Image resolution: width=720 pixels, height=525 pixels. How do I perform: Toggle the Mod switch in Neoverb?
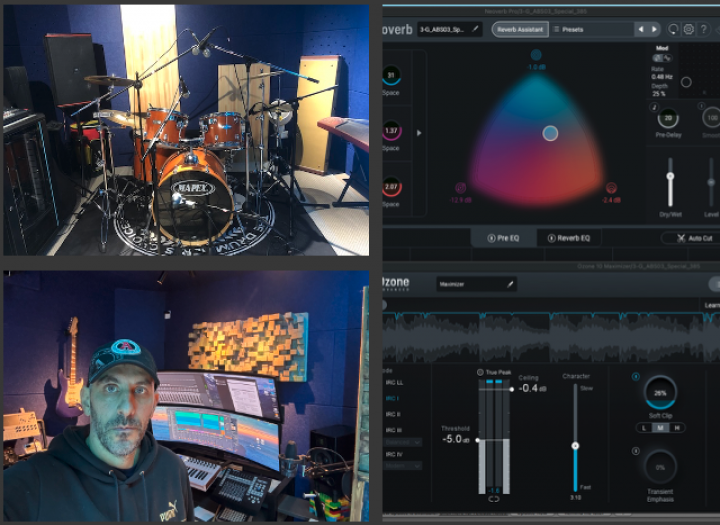click(x=661, y=58)
